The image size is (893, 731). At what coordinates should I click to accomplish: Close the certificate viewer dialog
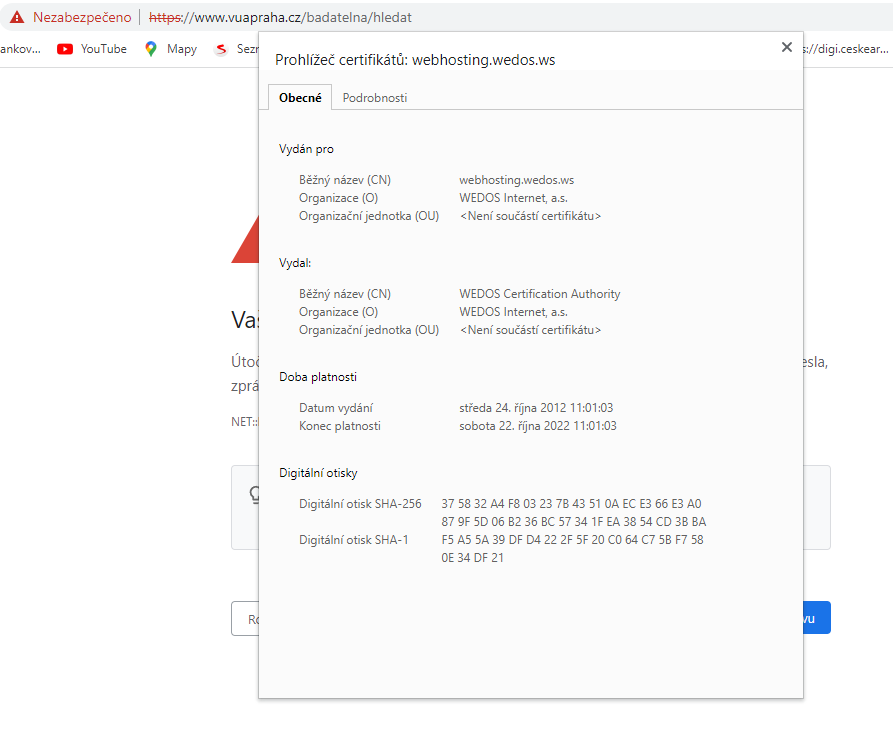pos(786,48)
